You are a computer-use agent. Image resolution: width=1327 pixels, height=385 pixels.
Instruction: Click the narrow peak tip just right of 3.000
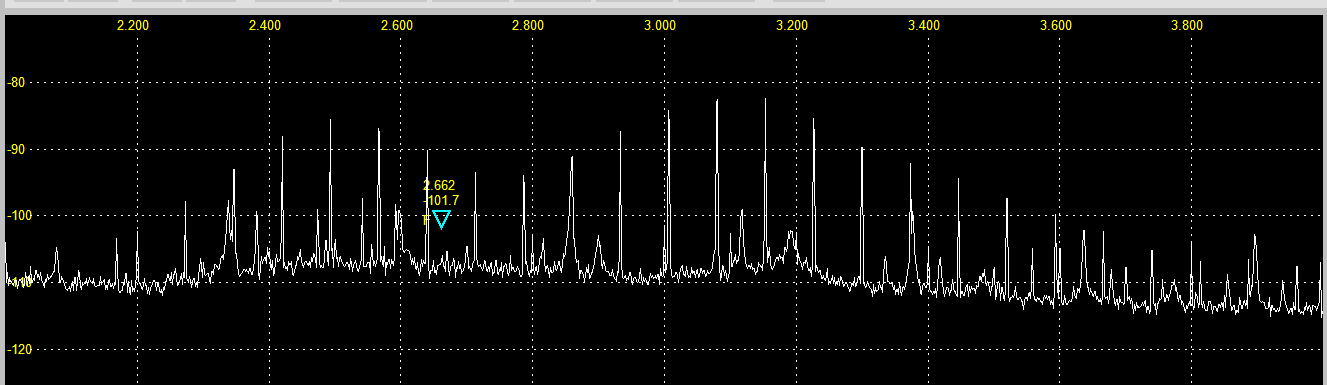(667, 111)
